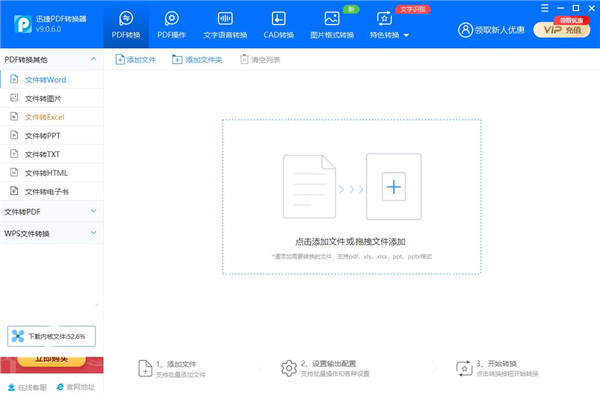This screenshot has height=396, width=600.
Task: Open the 文字语音转换 tab
Action: click(225, 25)
